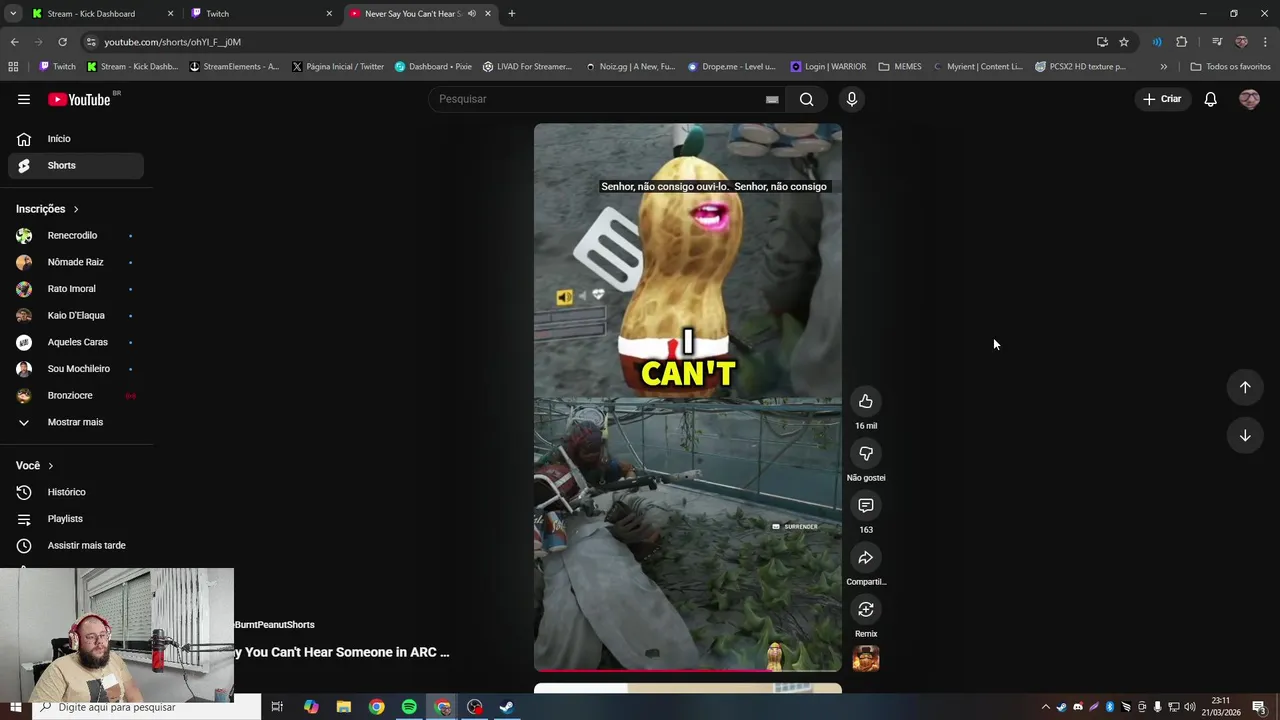The width and height of the screenshot is (1280, 720).
Task: Dislike the Short using 'Não gostei' icon
Action: (866, 453)
